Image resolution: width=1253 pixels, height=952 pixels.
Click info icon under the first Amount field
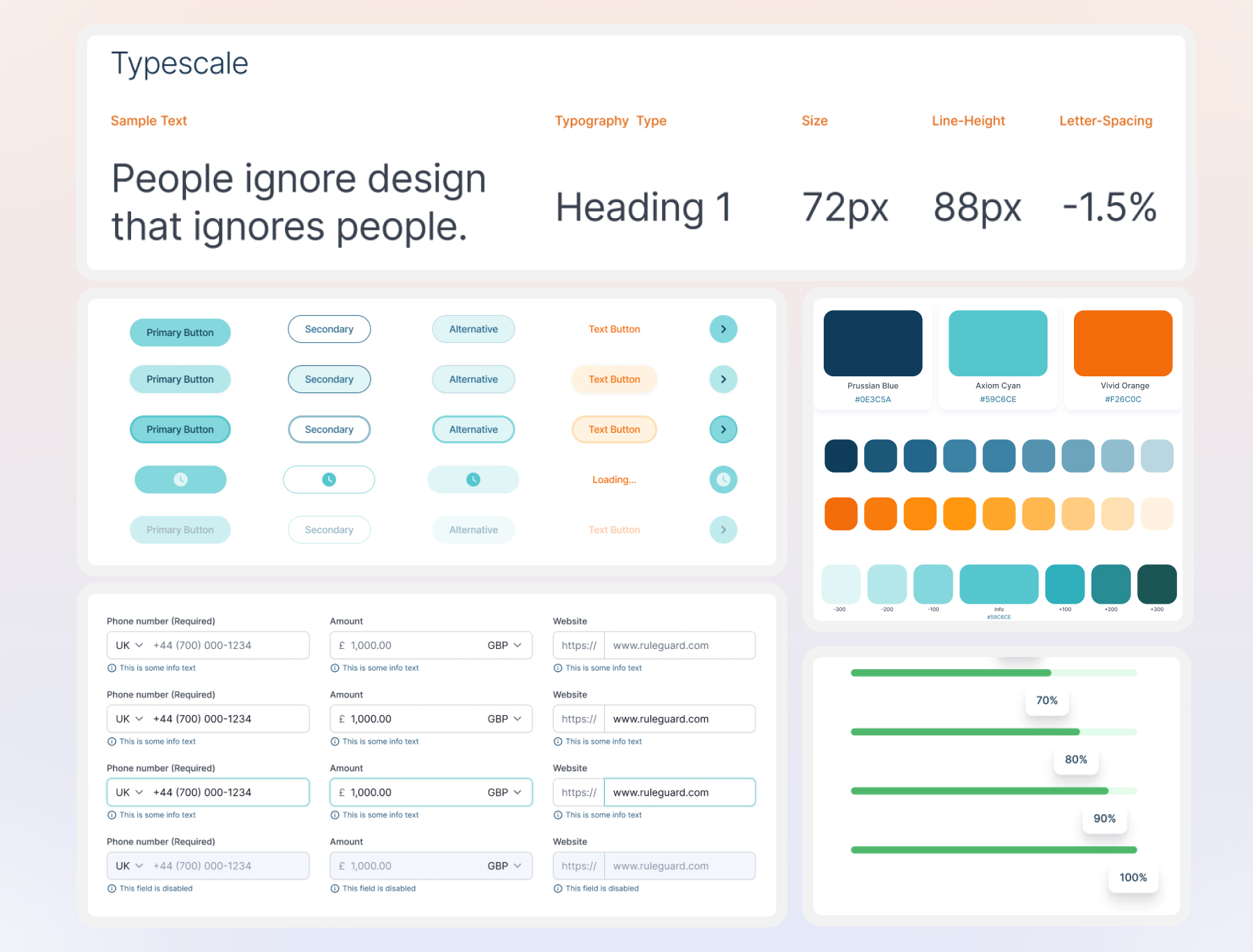pyautogui.click(x=335, y=668)
